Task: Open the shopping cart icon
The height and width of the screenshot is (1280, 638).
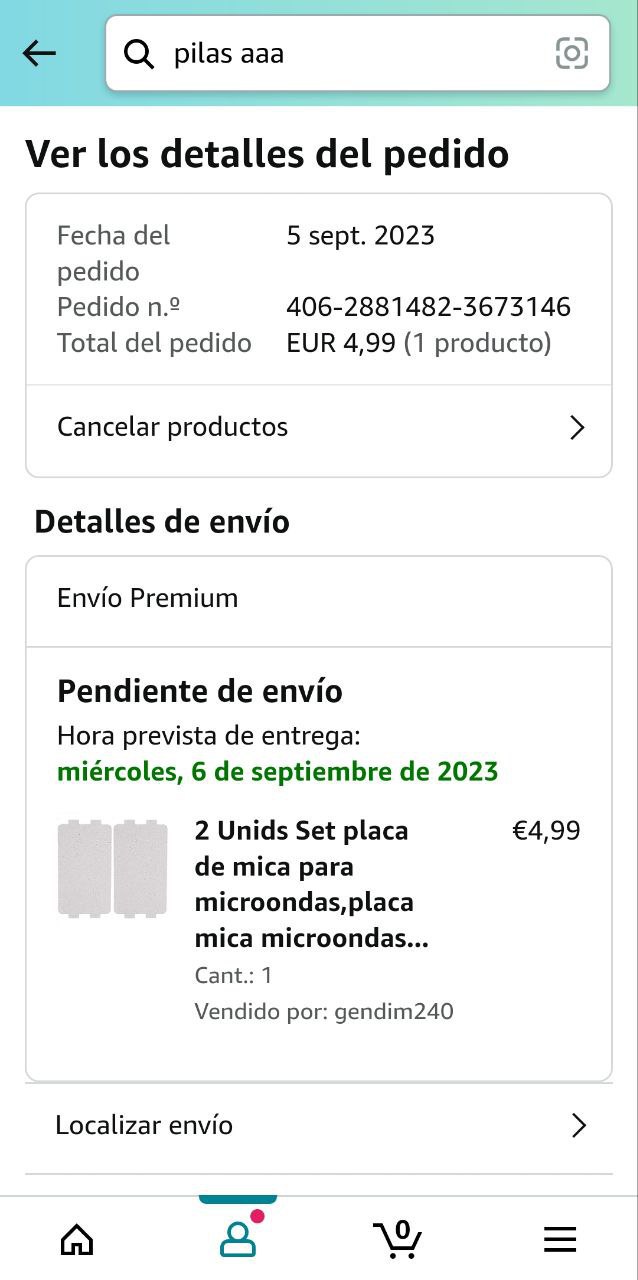Action: 398,1240
